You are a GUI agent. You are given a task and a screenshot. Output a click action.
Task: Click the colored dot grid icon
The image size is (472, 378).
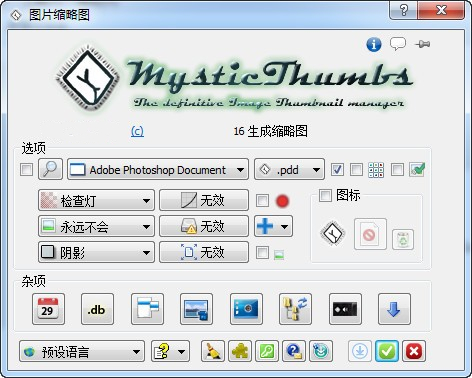(x=376, y=170)
